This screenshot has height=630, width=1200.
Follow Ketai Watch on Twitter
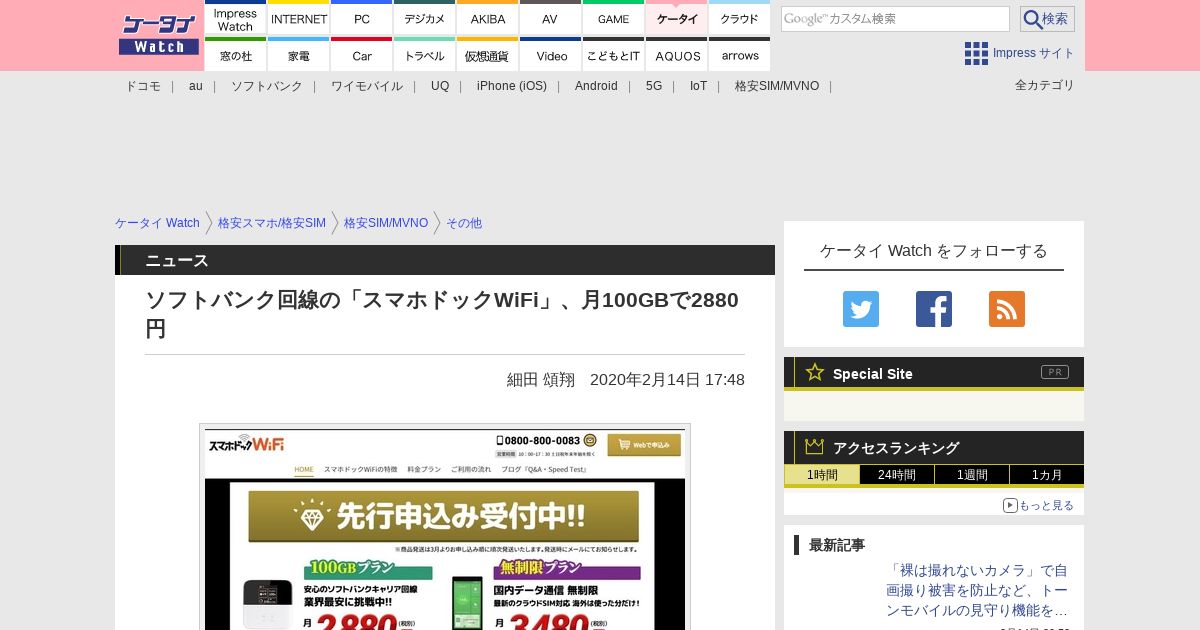861,309
